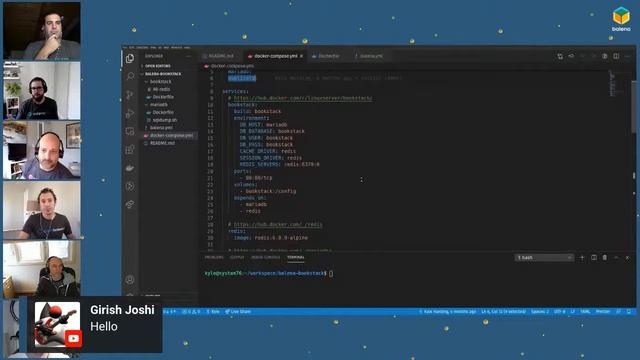This screenshot has width=640, height=360.
Task: Change end of line via LF
Action: [572, 311]
